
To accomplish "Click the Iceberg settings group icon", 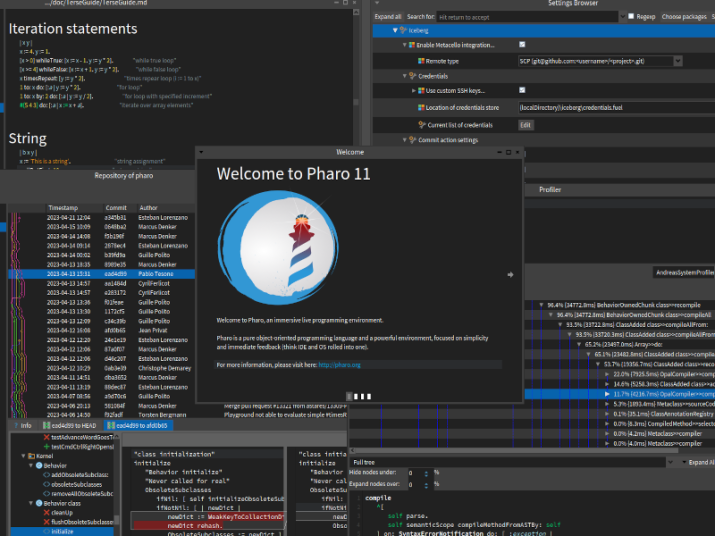I will pyautogui.click(x=403, y=31).
